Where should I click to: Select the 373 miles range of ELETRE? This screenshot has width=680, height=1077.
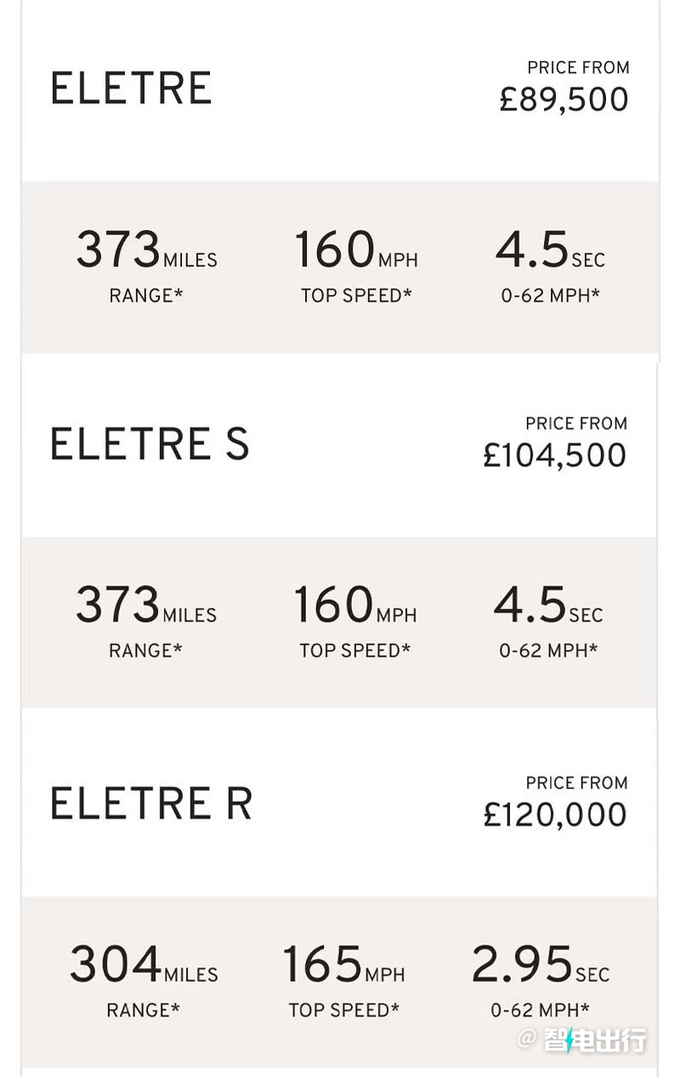pyautogui.click(x=146, y=249)
